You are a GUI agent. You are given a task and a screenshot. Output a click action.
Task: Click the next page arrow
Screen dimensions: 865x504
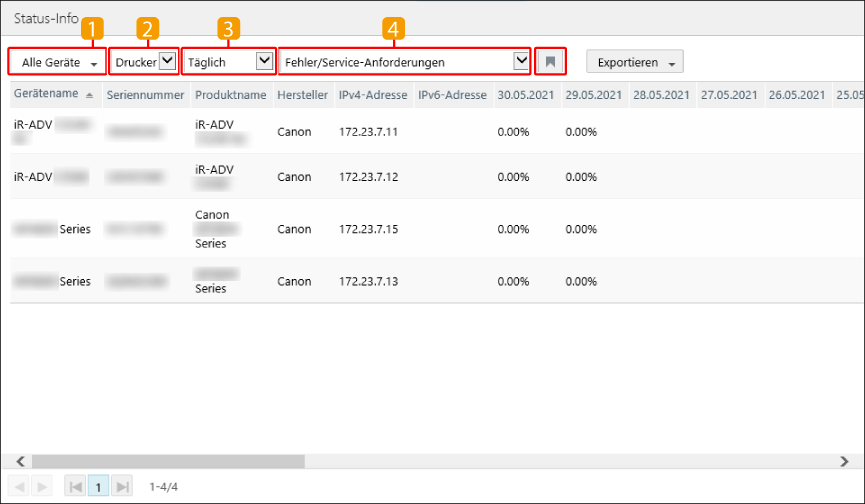click(42, 486)
